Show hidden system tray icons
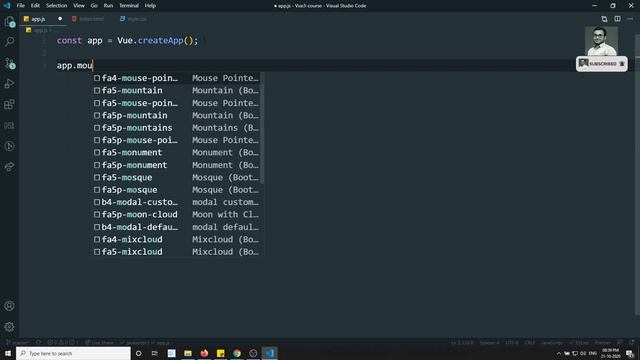Viewport: 640px width, 360px height. 559,353
